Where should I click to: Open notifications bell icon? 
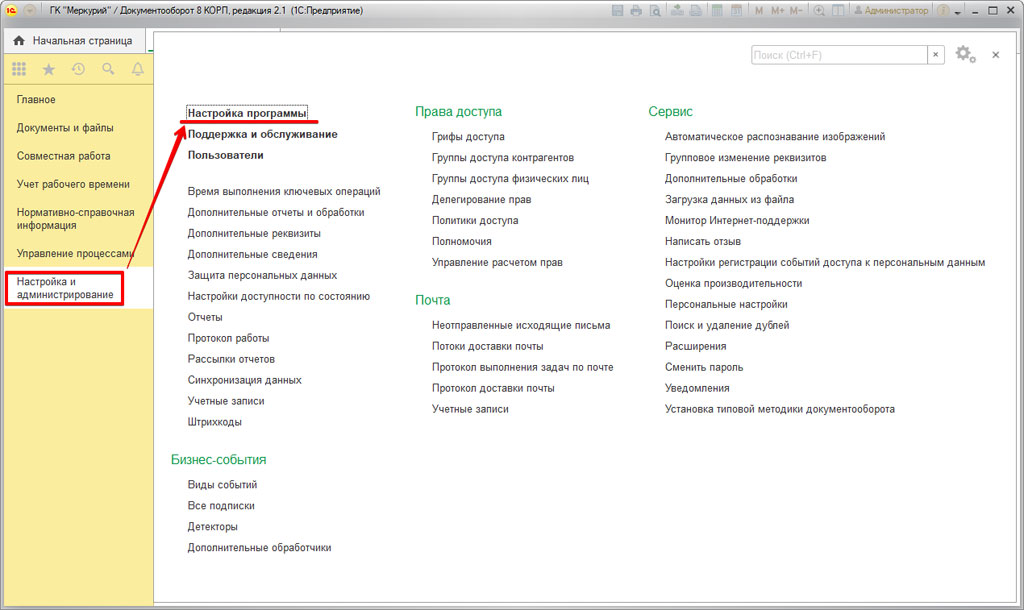[138, 69]
